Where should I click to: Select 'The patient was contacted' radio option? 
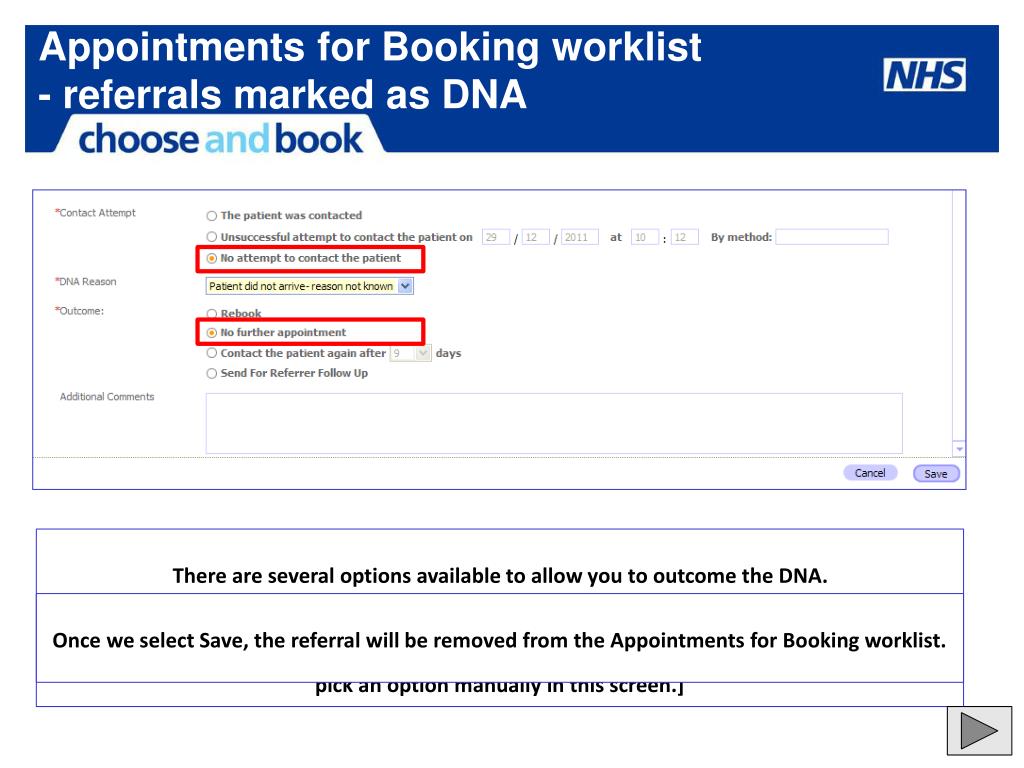tap(212, 216)
